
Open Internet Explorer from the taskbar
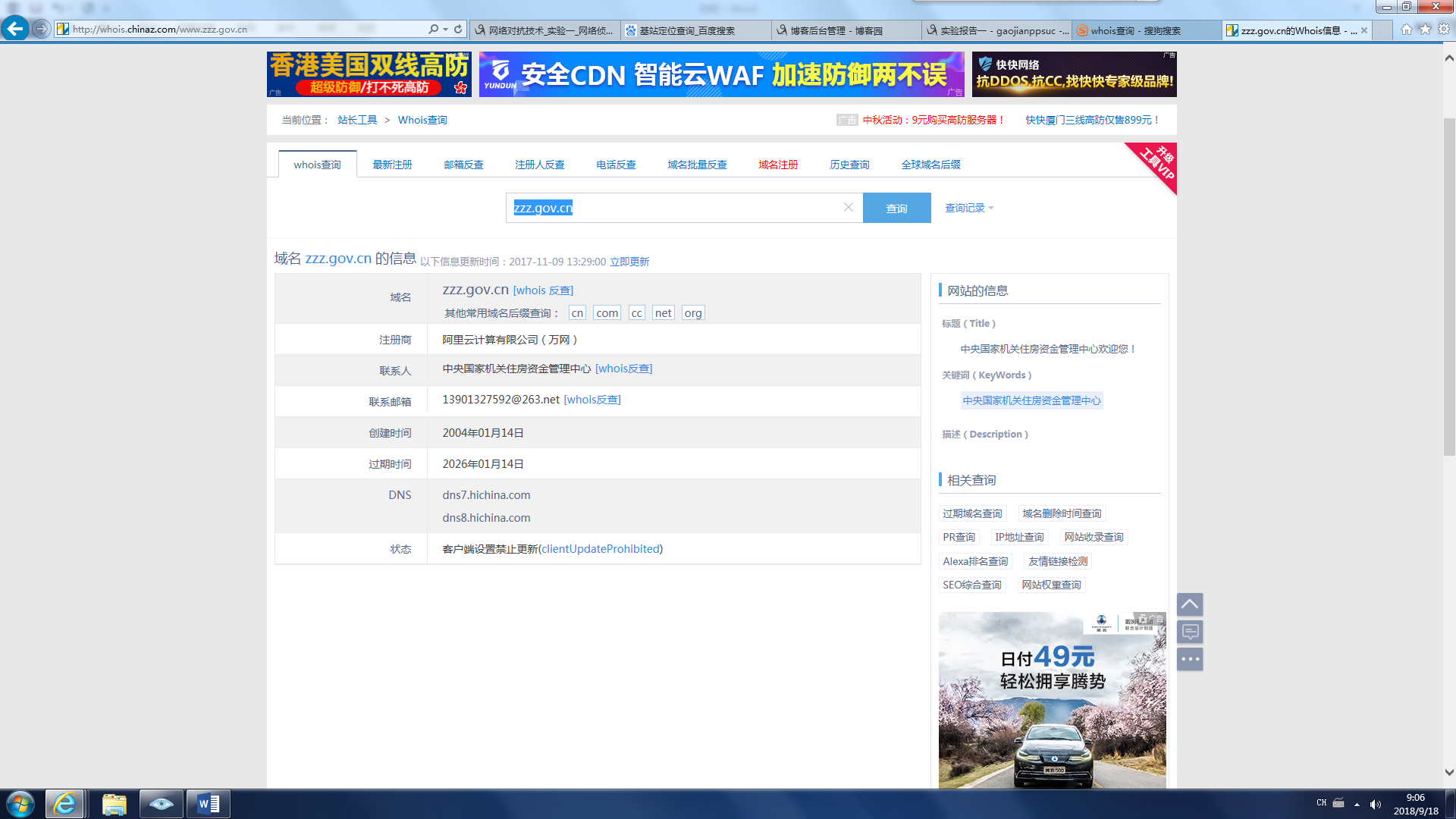tap(64, 804)
